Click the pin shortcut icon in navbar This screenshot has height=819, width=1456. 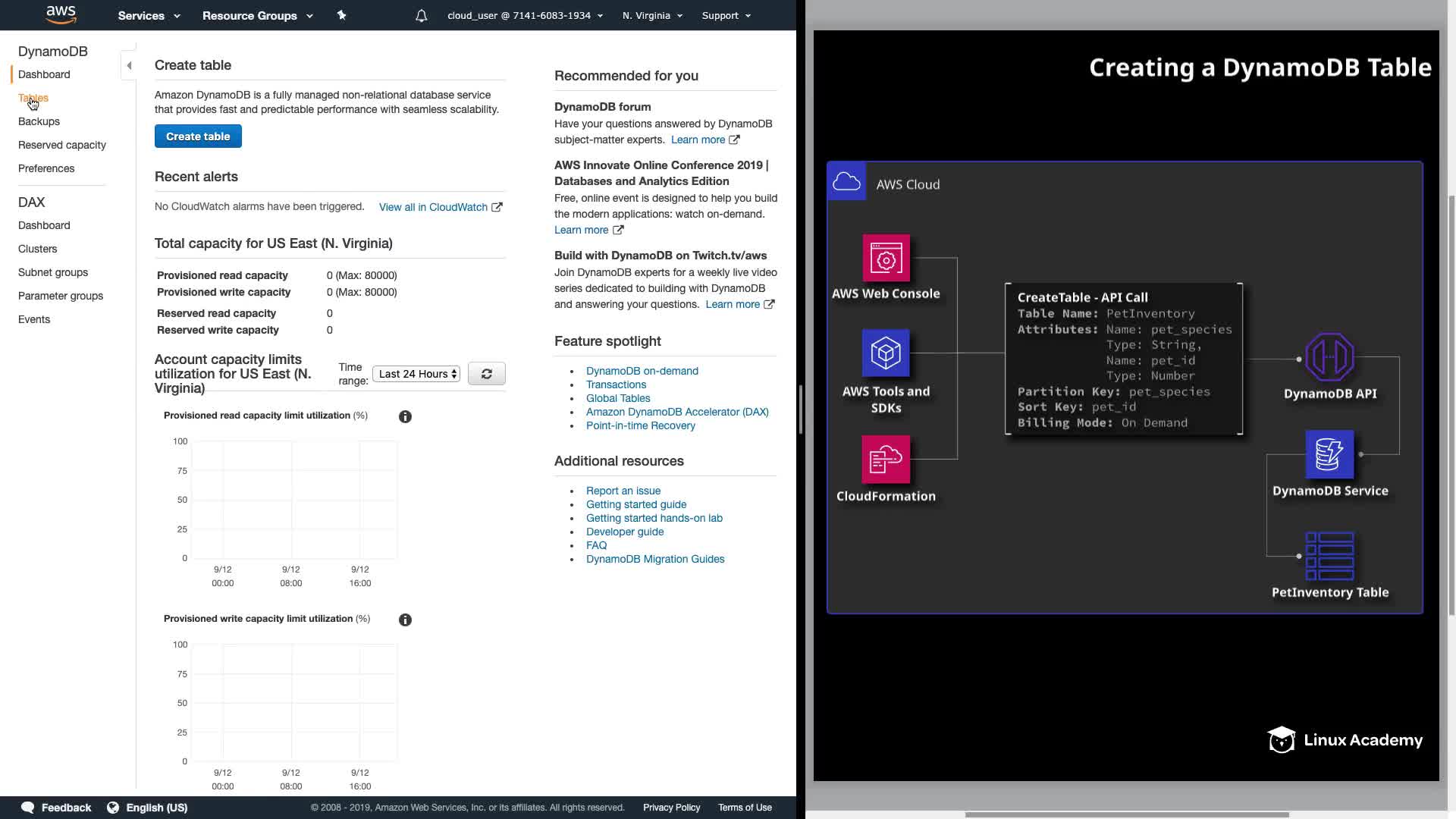[341, 15]
